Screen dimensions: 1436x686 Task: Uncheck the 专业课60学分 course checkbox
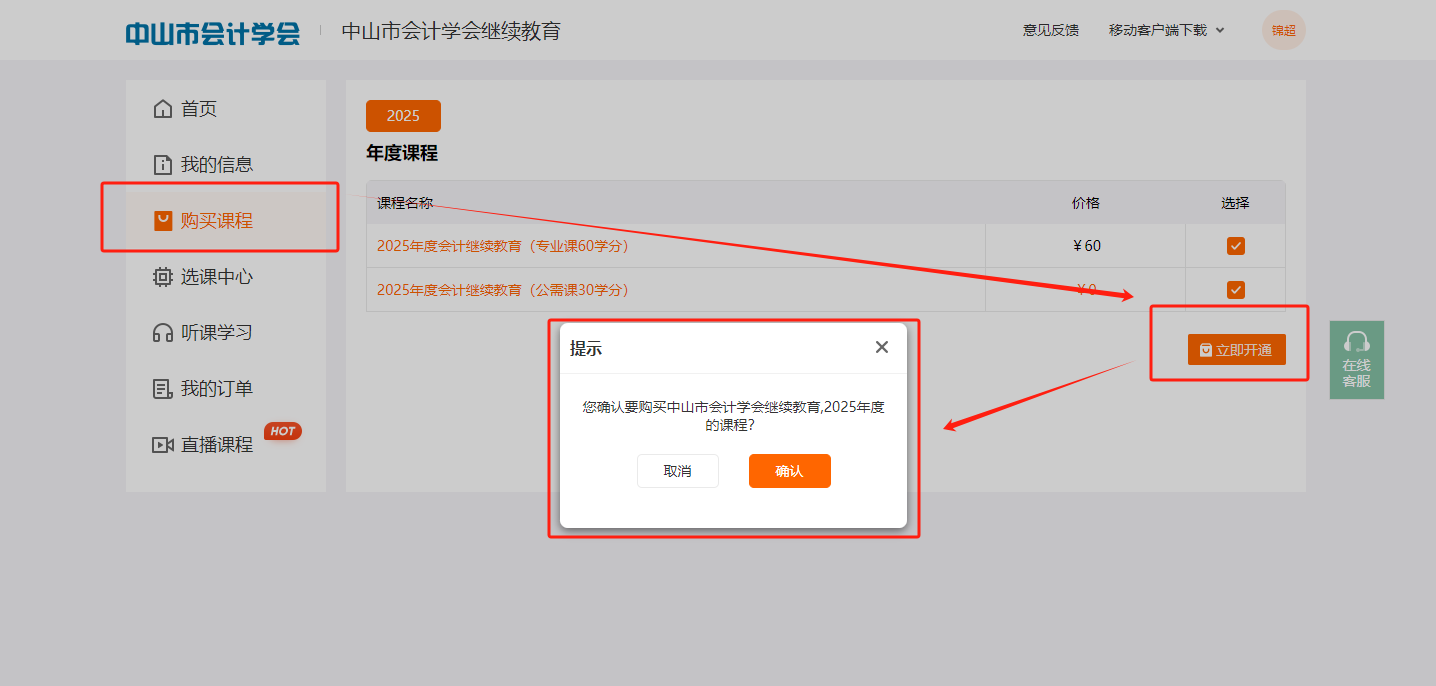[x=1236, y=246]
